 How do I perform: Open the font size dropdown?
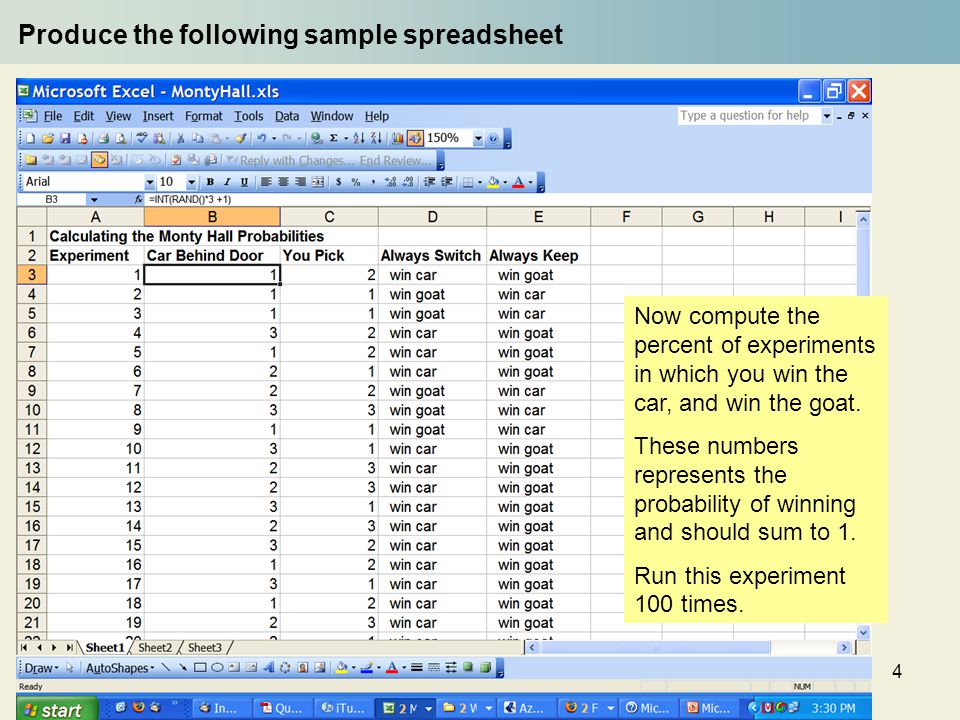(191, 182)
